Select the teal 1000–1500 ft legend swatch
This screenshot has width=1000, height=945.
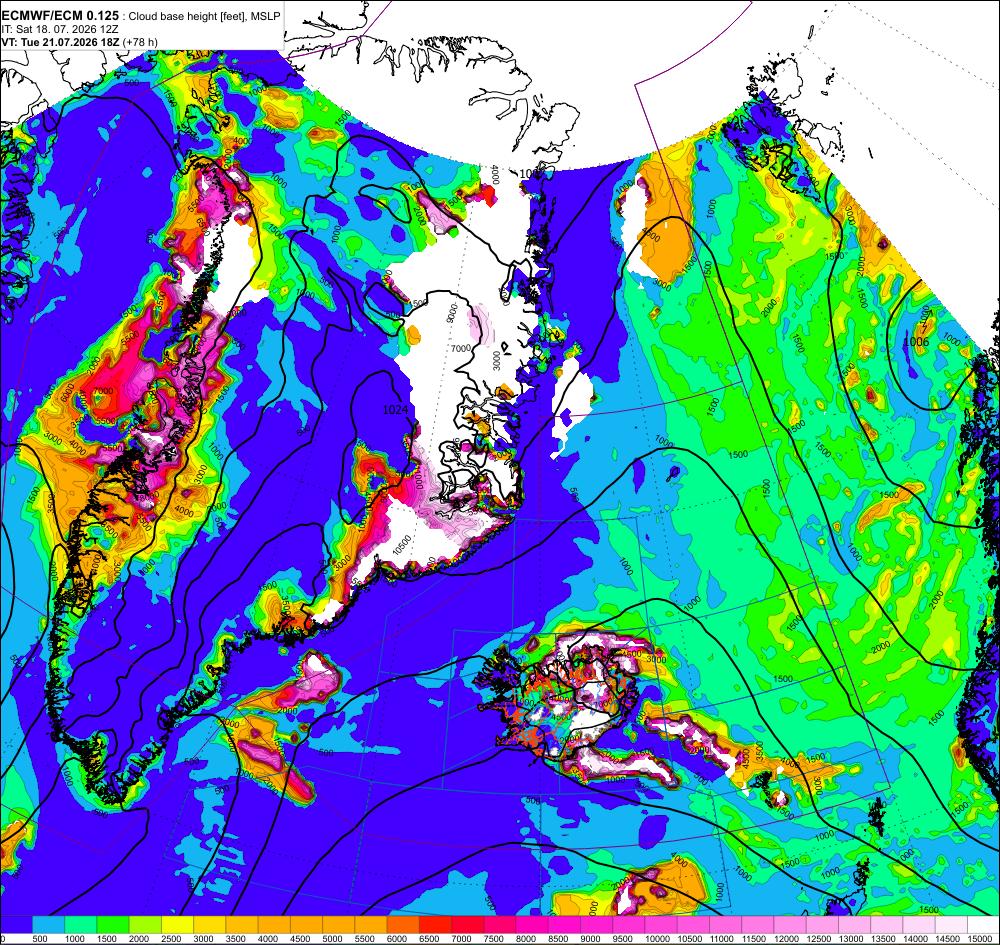(x=81, y=925)
